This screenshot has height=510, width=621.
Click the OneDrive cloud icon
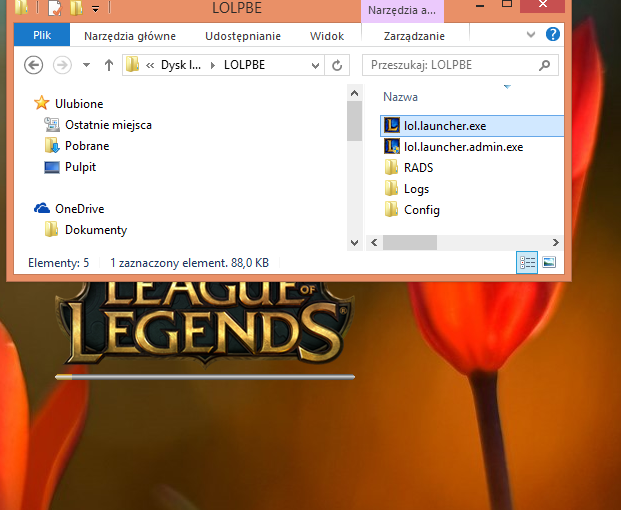point(42,208)
